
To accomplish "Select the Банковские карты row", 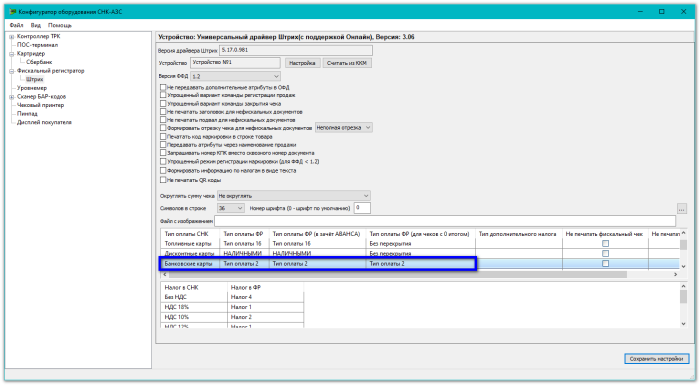I will 420,264.
